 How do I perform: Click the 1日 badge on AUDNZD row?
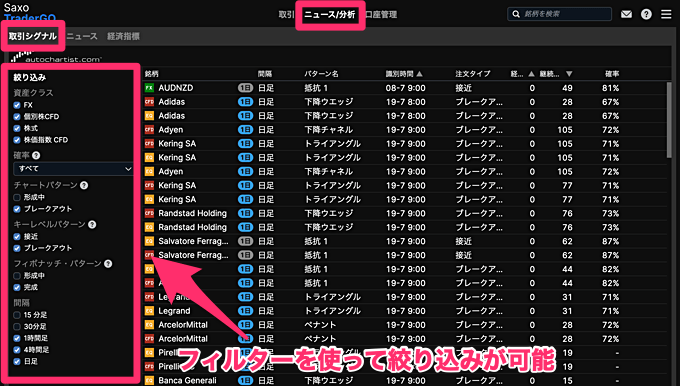[x=245, y=88]
